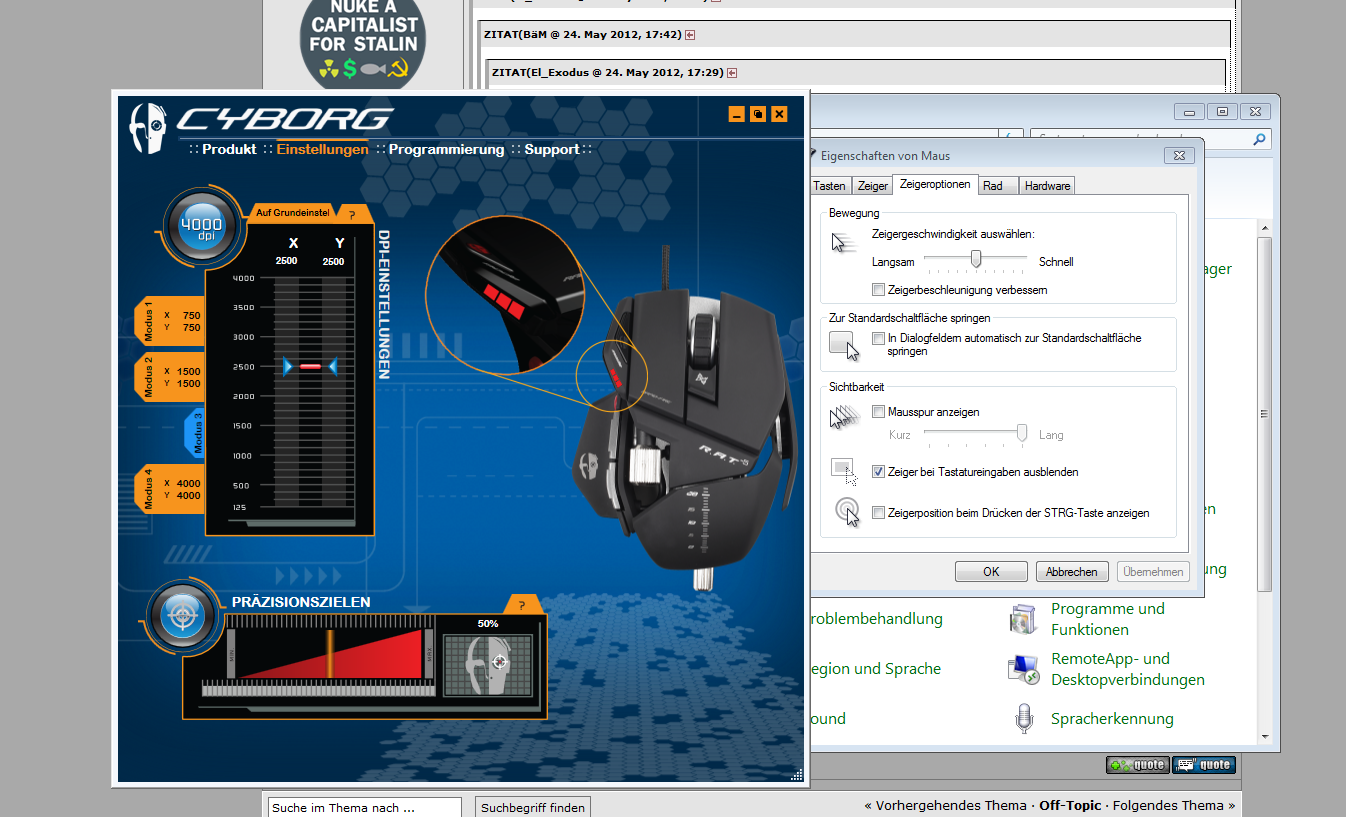Click the Auf Grundeinstel reset button

[291, 213]
